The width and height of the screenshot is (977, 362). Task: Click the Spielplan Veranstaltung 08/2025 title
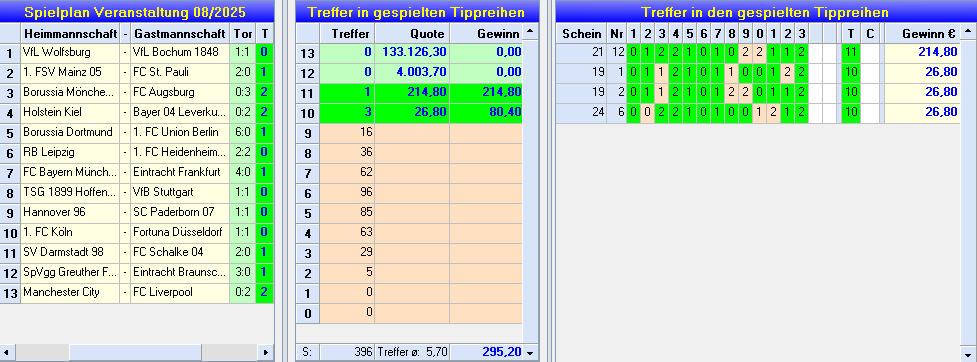[x=135, y=12]
